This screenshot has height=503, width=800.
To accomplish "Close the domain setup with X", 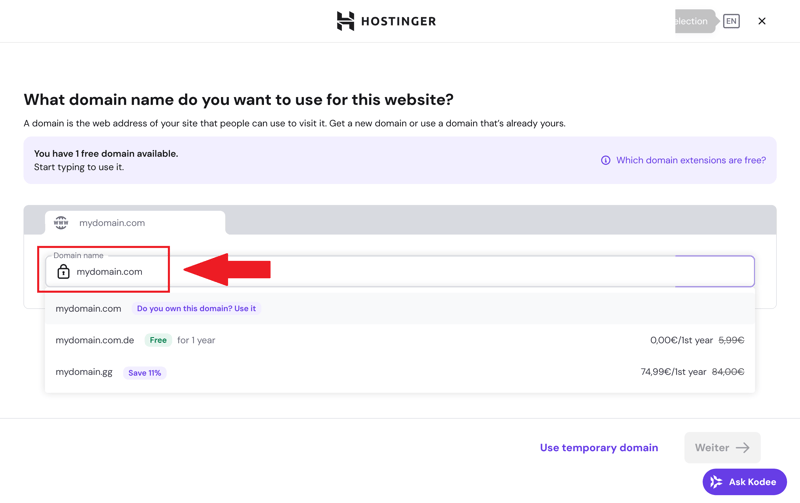I will point(762,21).
